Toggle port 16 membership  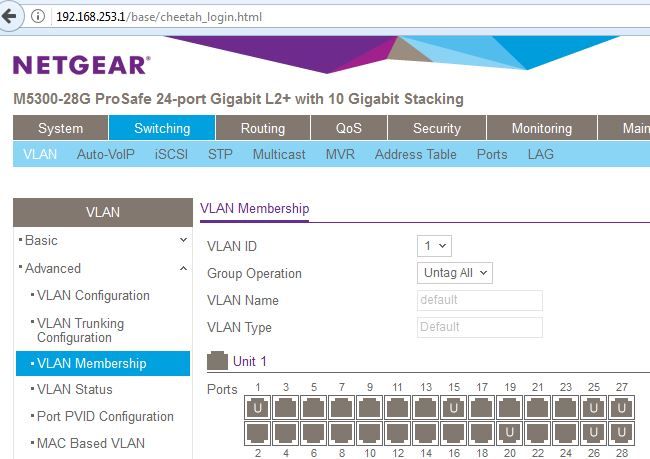454,432
